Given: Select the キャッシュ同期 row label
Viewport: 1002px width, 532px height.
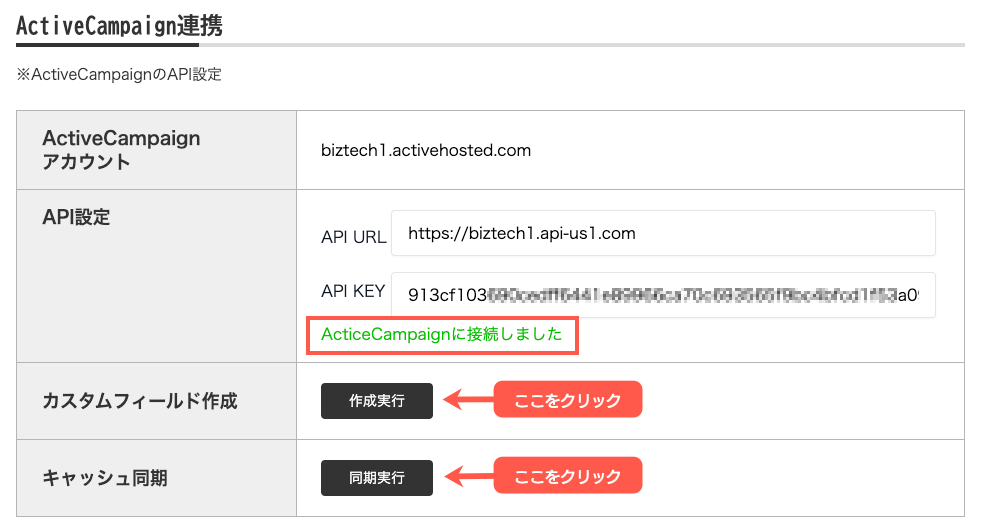Looking at the screenshot, I should tap(105, 478).
